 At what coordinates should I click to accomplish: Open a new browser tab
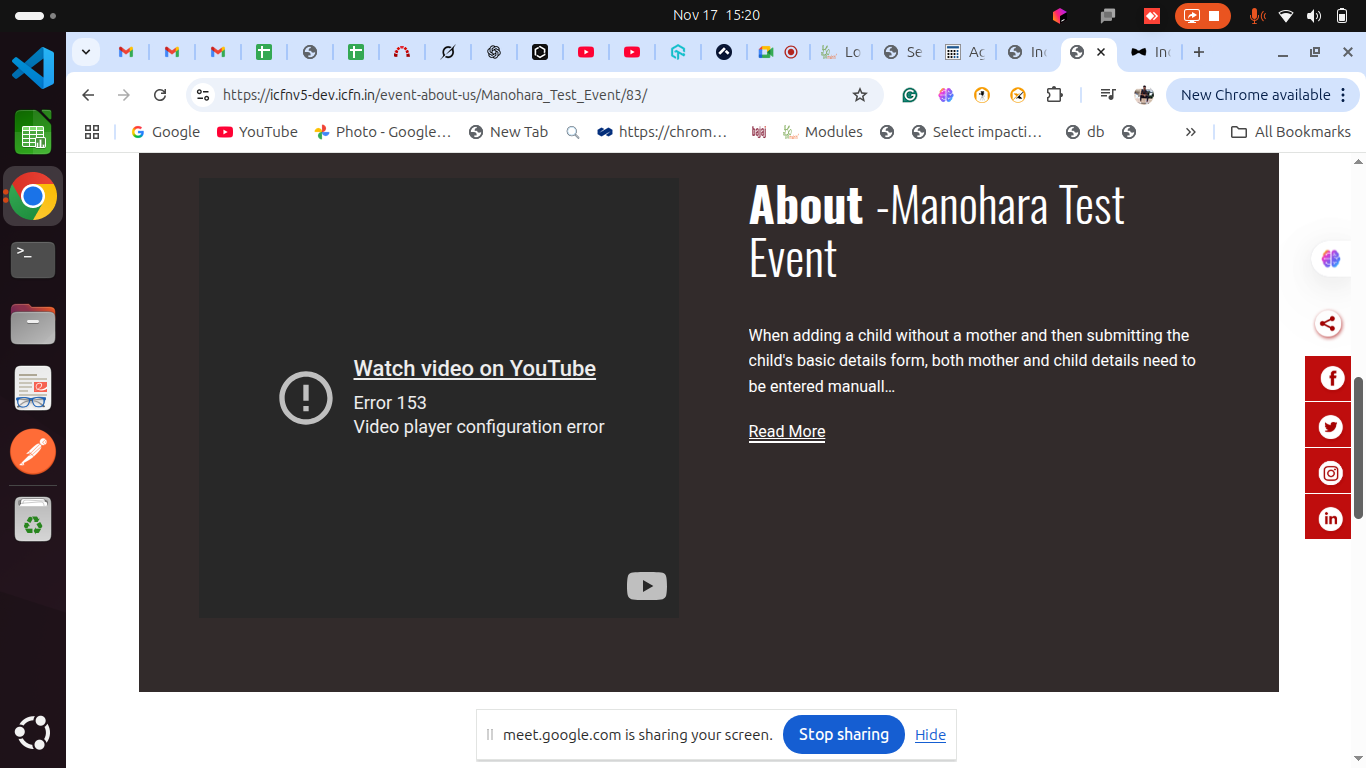1199,52
